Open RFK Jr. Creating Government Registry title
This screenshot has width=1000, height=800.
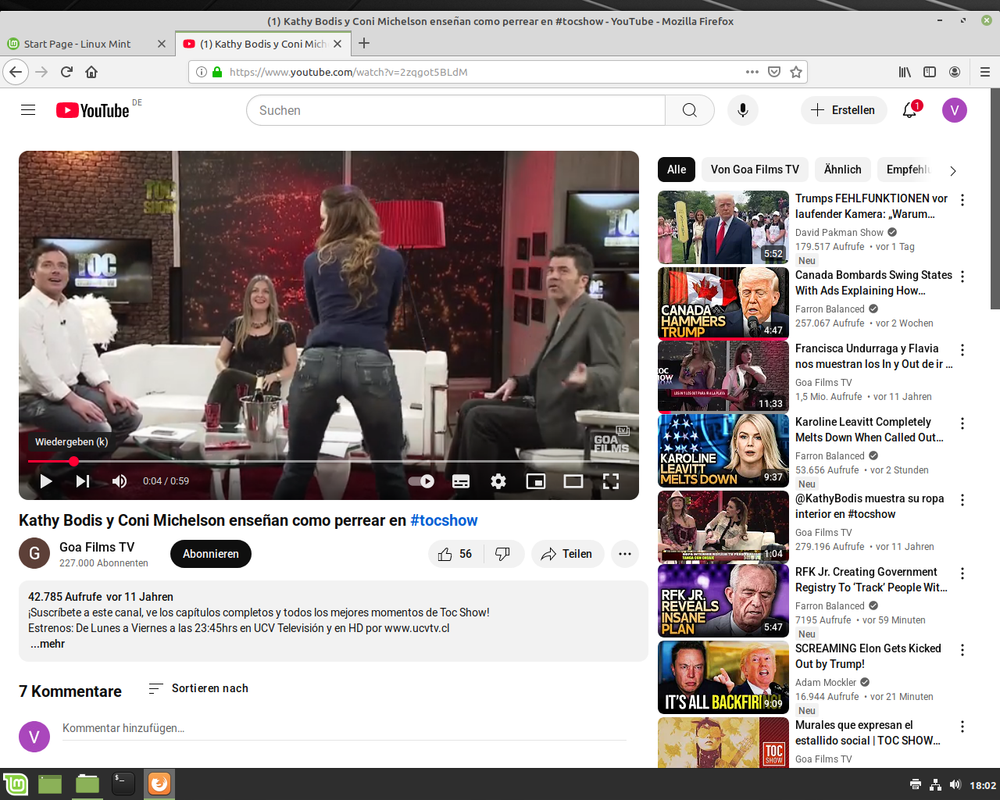[x=871, y=580]
